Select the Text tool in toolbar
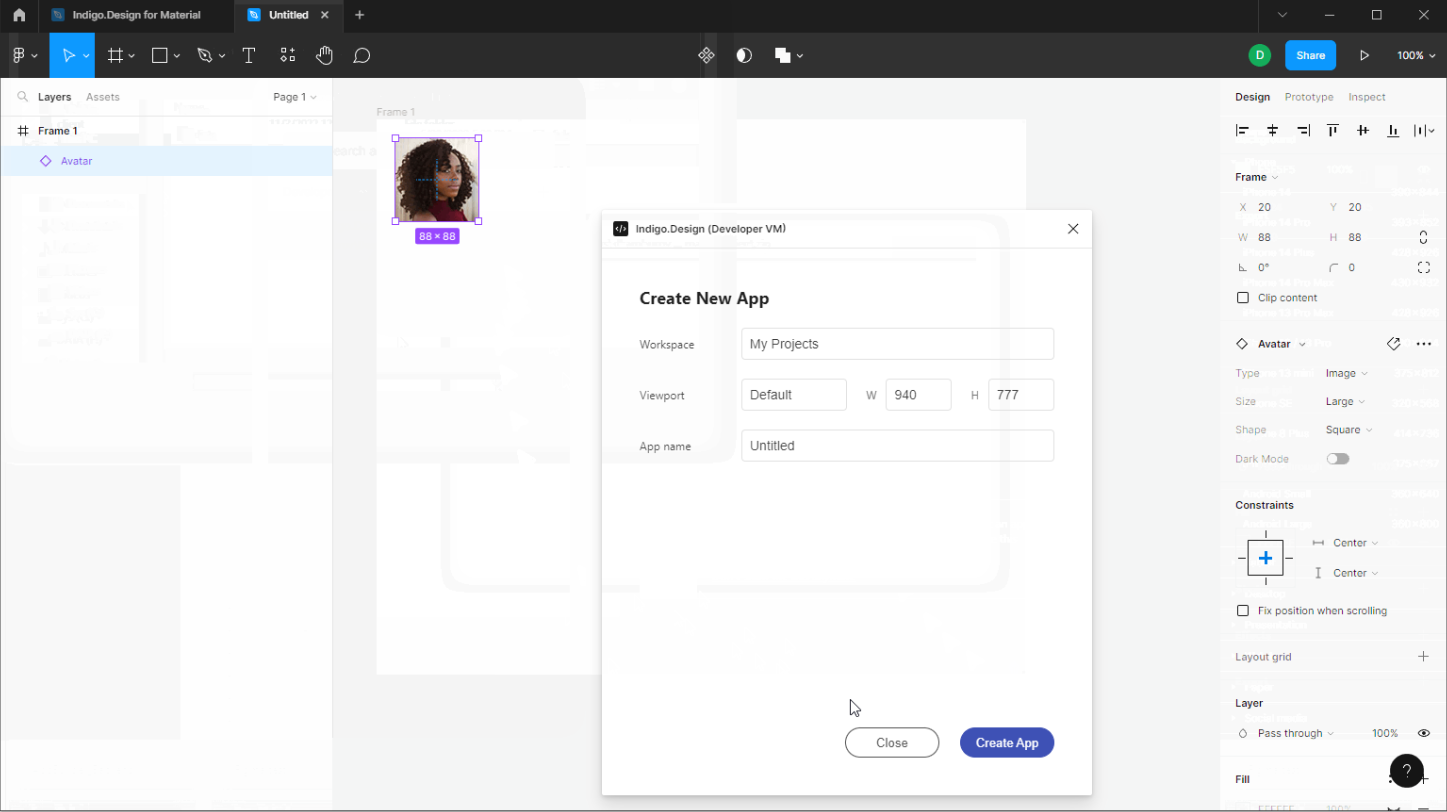This screenshot has width=1447, height=812. point(249,56)
